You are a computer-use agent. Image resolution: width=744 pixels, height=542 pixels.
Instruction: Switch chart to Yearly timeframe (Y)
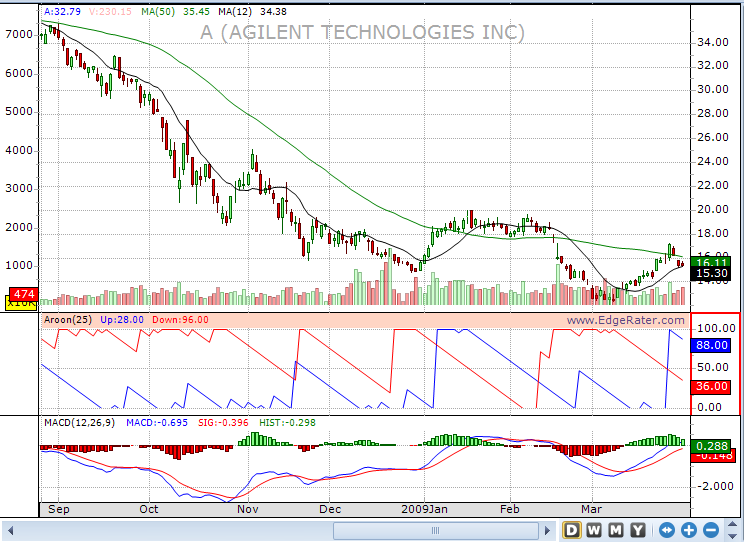coord(638,530)
